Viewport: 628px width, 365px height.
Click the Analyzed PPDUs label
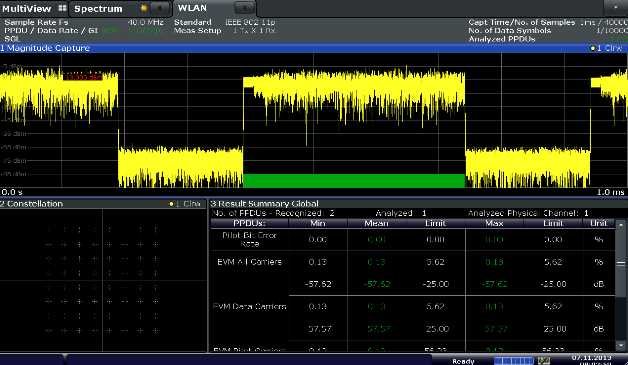coord(502,39)
